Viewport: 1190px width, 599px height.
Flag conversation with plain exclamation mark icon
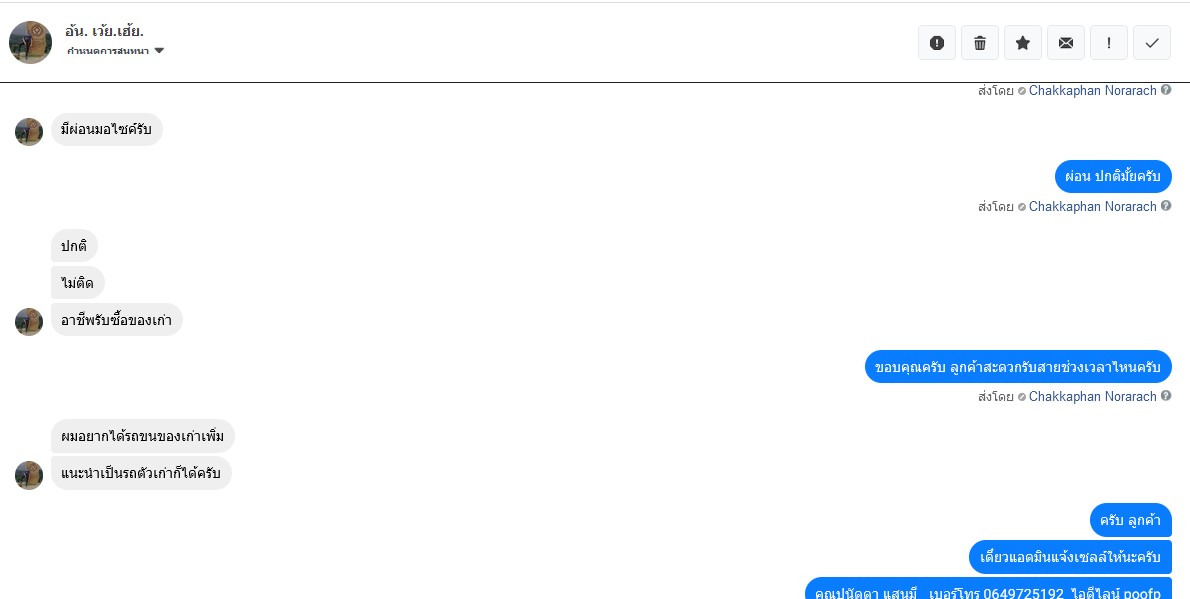[x=1109, y=43]
